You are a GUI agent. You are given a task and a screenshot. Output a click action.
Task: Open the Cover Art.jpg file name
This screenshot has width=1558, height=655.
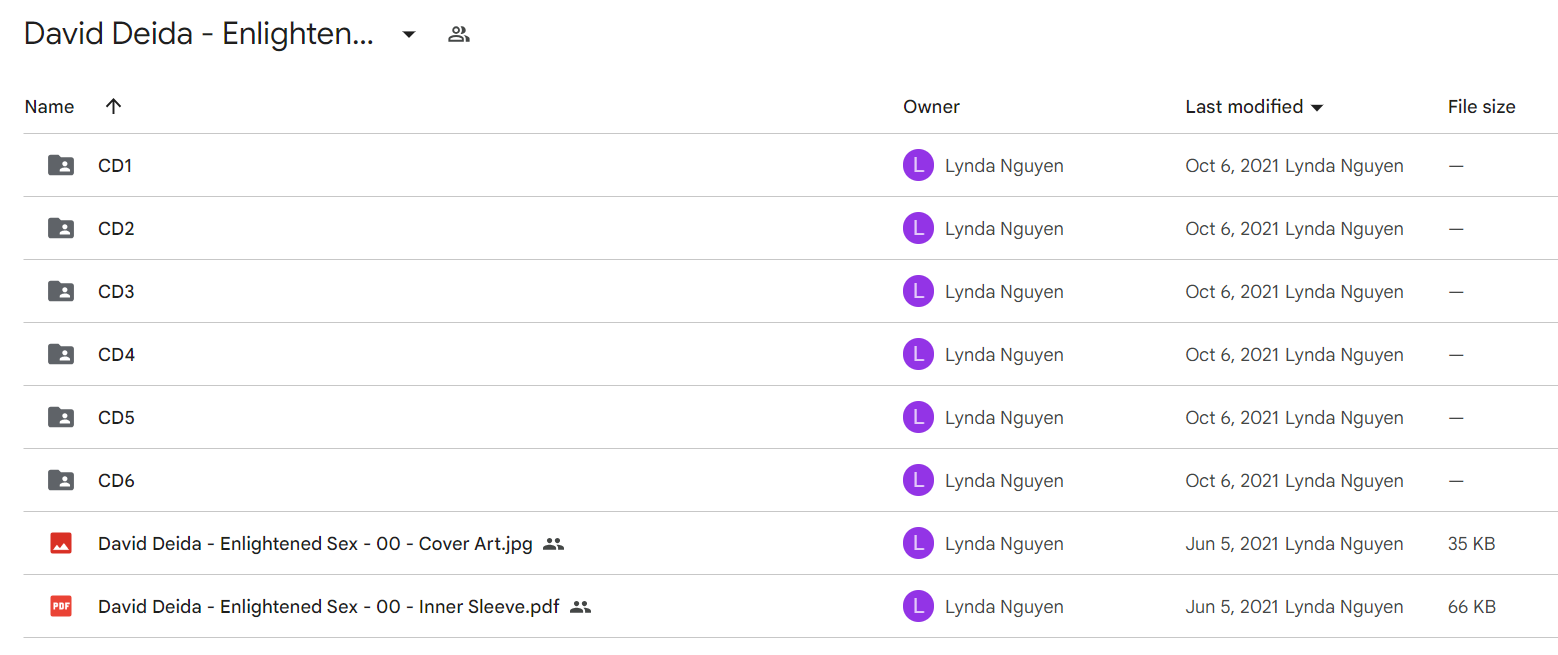[x=315, y=544]
